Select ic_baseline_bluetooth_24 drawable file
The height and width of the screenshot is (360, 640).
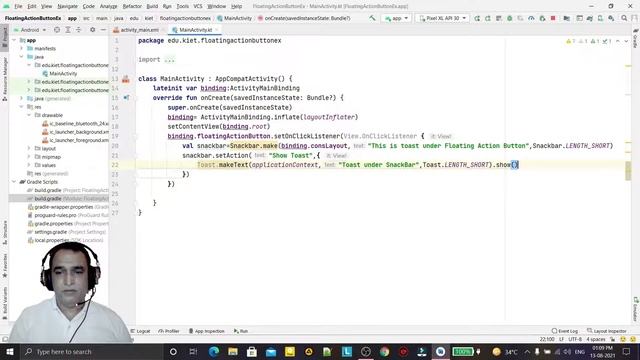click(76, 123)
